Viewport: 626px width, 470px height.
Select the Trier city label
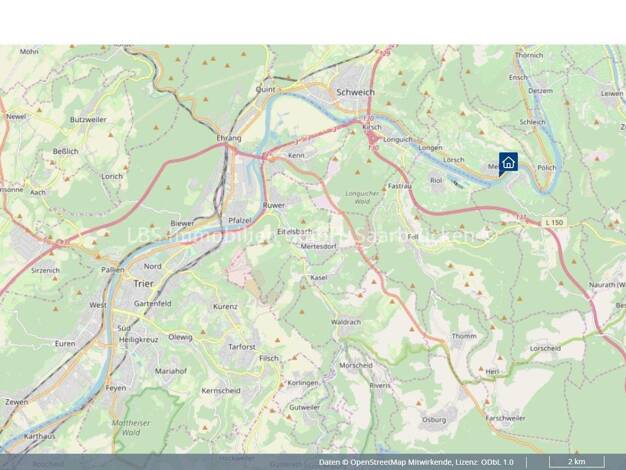tap(143, 284)
